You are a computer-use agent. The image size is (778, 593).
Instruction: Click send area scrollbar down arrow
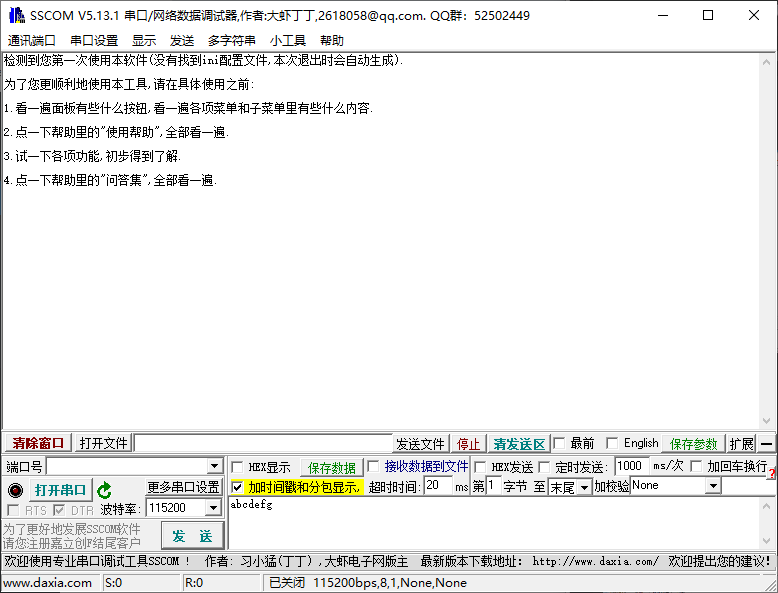(x=766, y=541)
